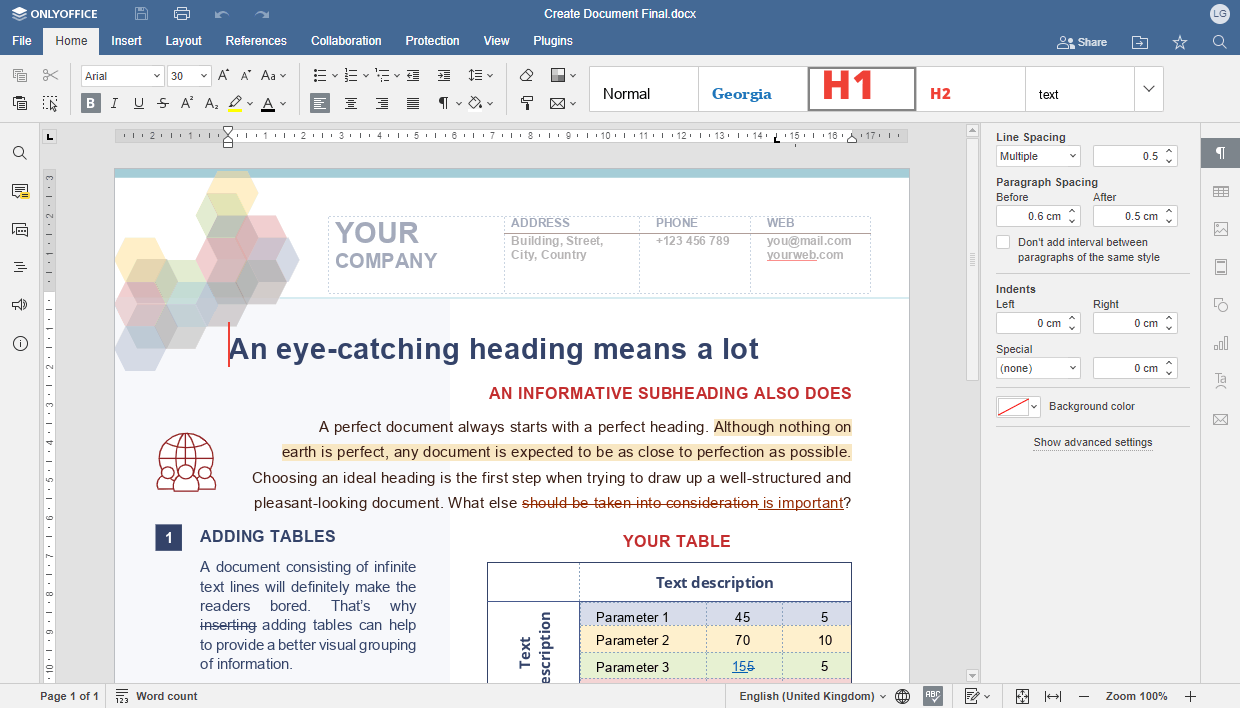The image size is (1240, 708).
Task: Open the Comments panel in left sidebar
Action: click(20, 191)
